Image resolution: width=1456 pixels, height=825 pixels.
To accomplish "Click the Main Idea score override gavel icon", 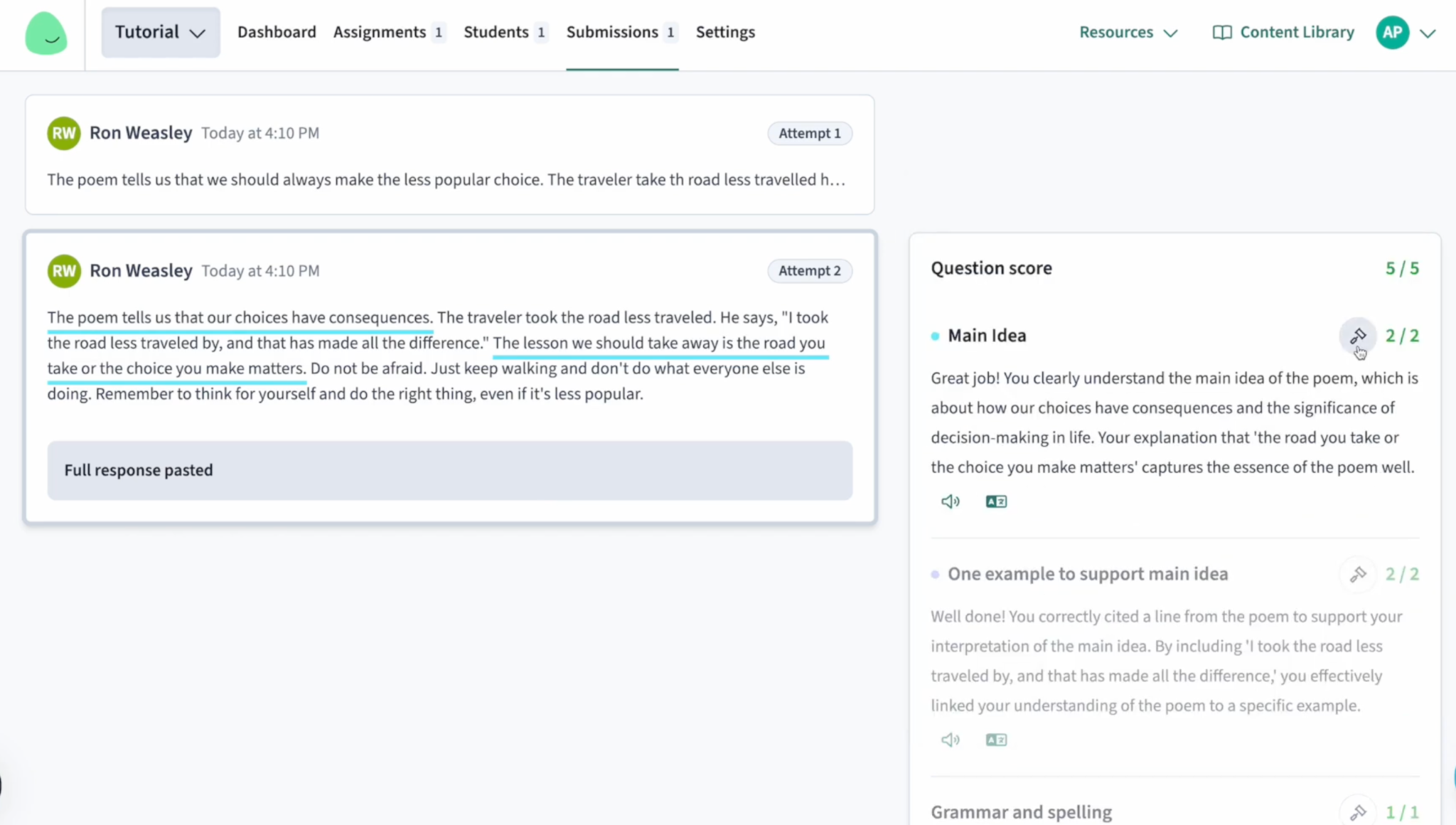I will 1358,336.
